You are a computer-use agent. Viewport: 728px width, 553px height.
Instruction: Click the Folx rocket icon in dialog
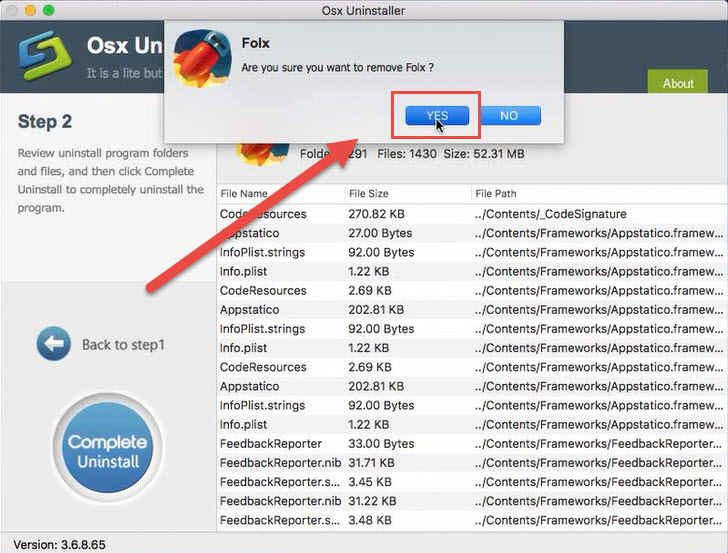204,57
